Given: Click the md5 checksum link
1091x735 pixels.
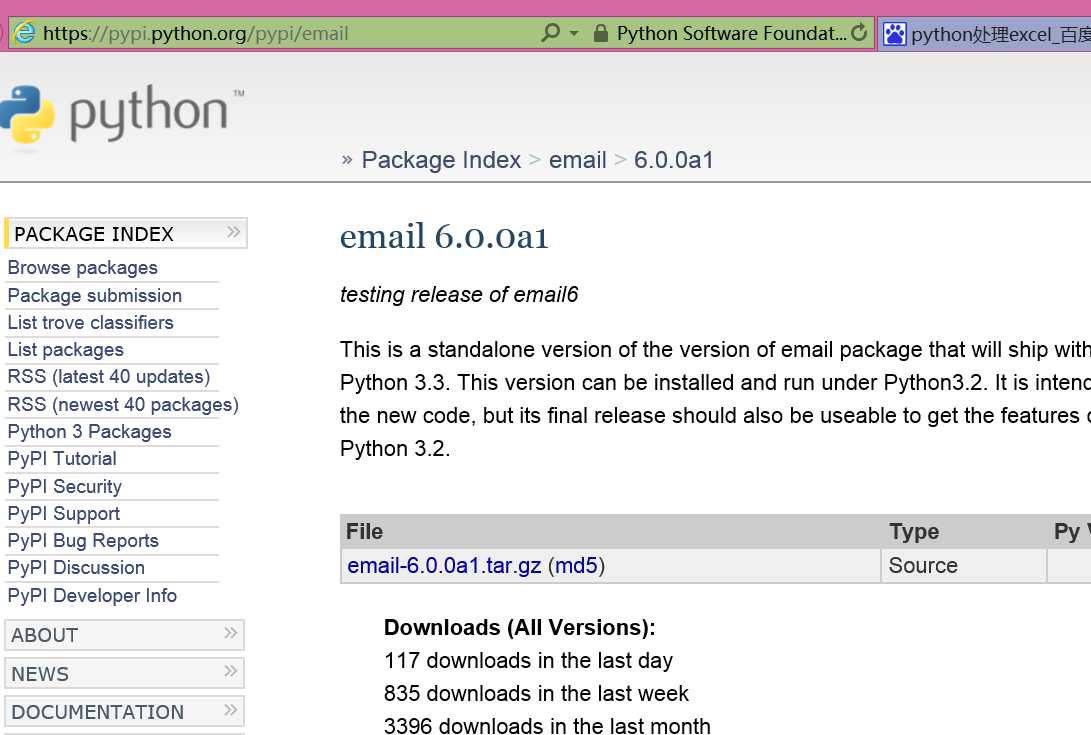Looking at the screenshot, I should pyautogui.click(x=576, y=566).
